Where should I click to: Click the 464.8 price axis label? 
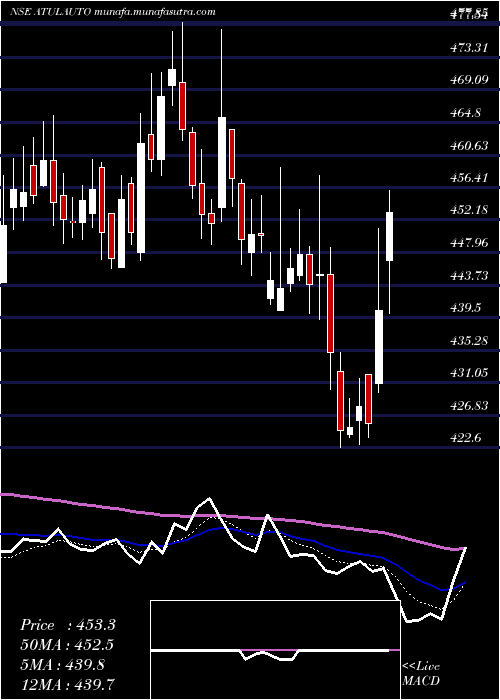466,113
